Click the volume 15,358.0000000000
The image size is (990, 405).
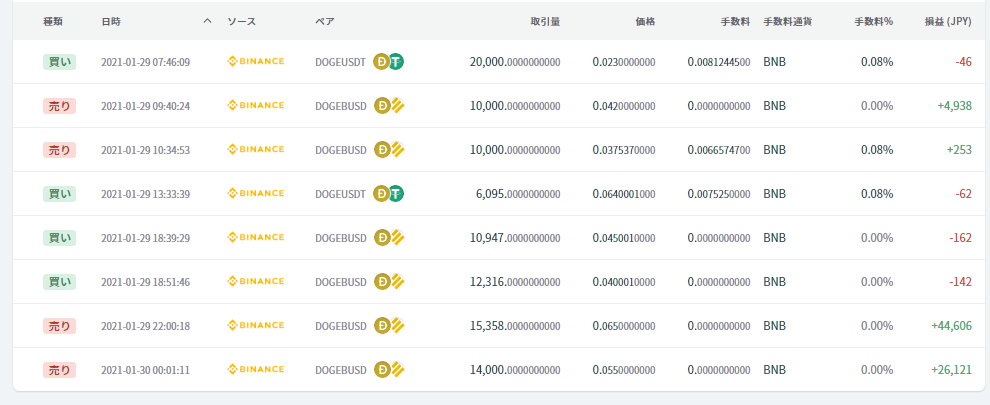click(515, 326)
